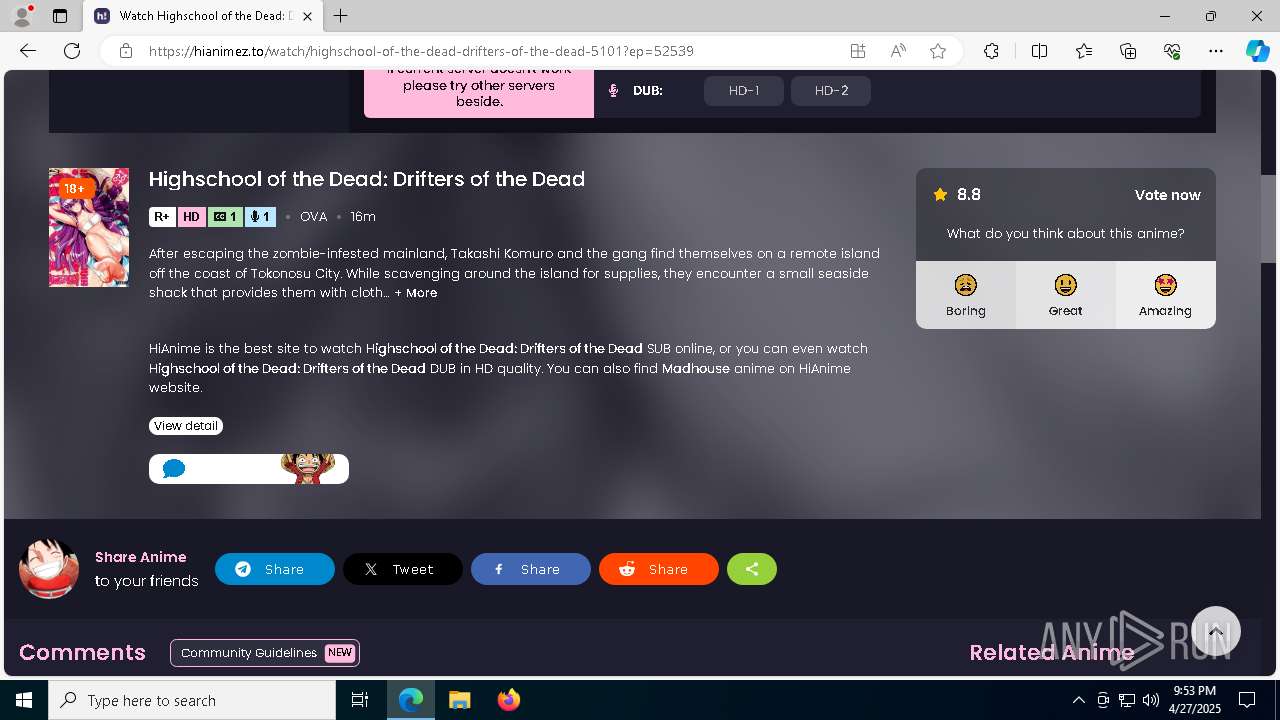Toggle Split screen view
Screen dimensions: 1280x720
pyautogui.click(x=1039, y=51)
